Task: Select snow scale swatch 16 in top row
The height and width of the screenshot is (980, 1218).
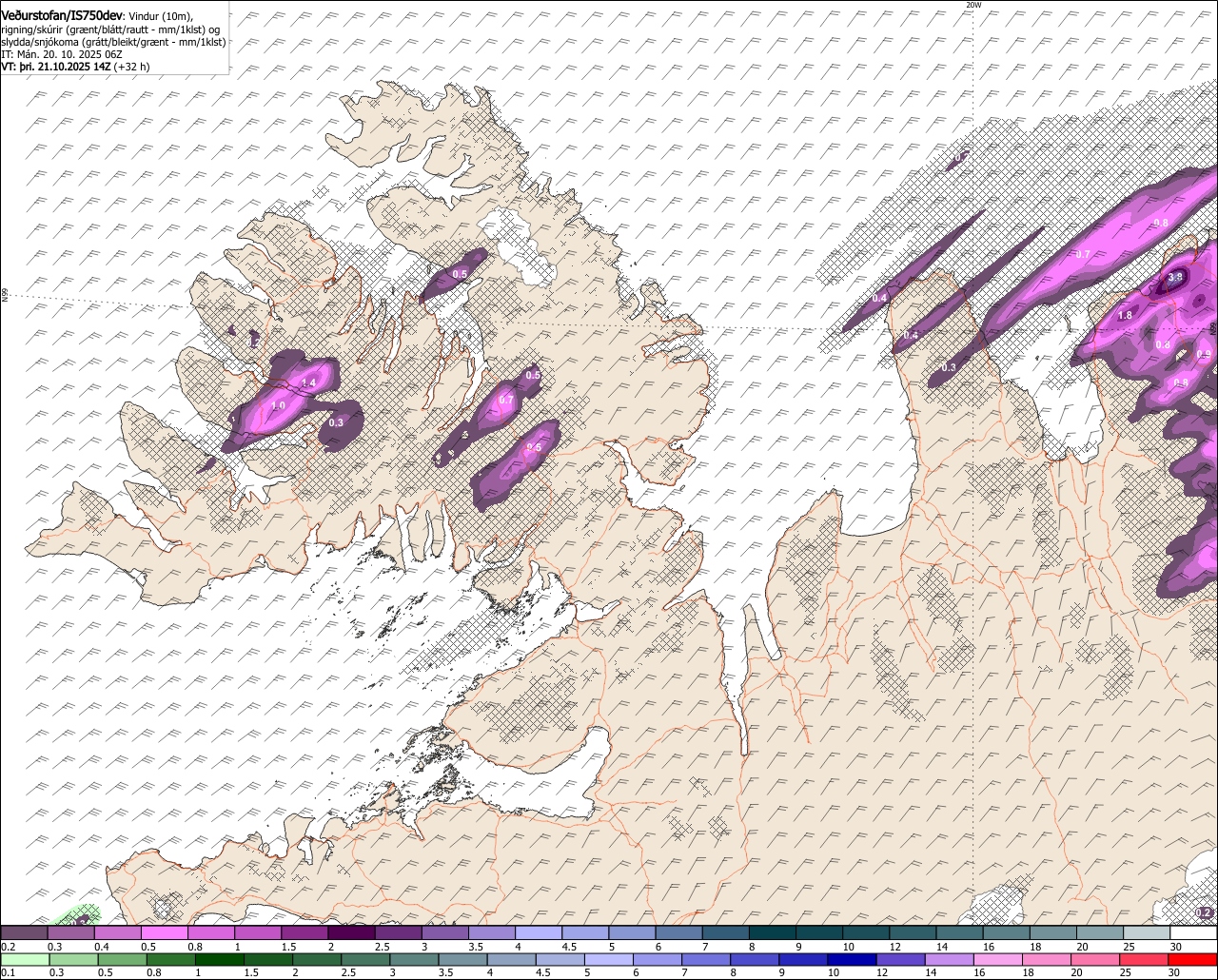Action: point(1005,932)
